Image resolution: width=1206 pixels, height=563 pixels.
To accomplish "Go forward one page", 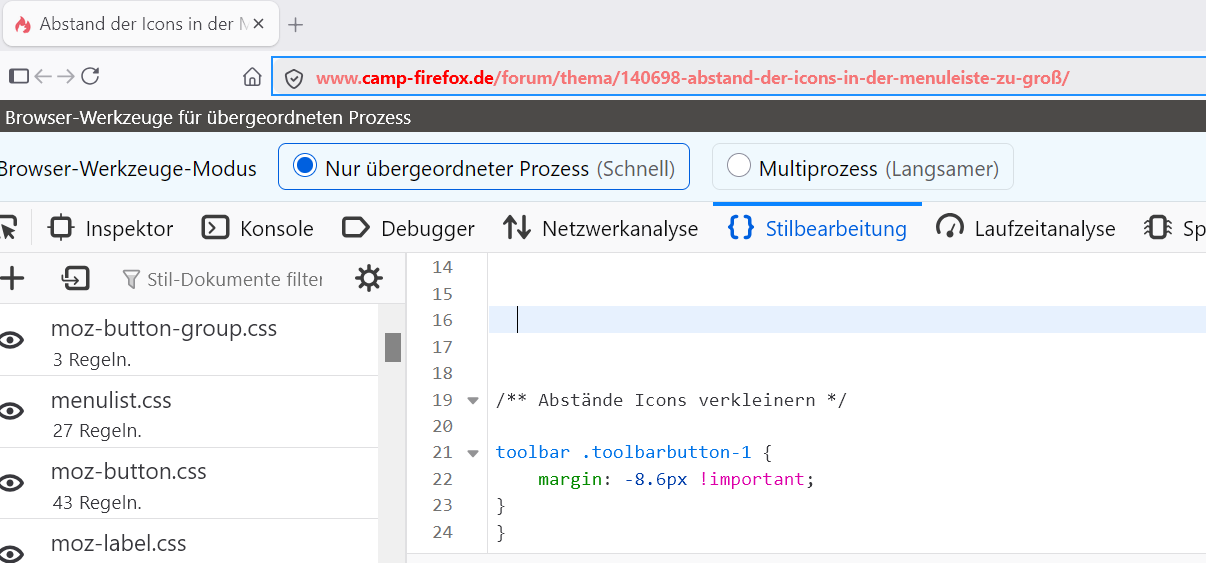I will 66,76.
